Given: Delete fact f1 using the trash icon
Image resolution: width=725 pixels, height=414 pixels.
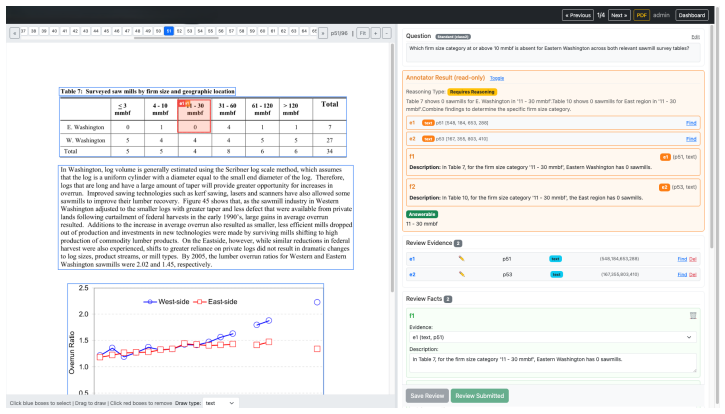Looking at the screenshot, I should click(693, 315).
